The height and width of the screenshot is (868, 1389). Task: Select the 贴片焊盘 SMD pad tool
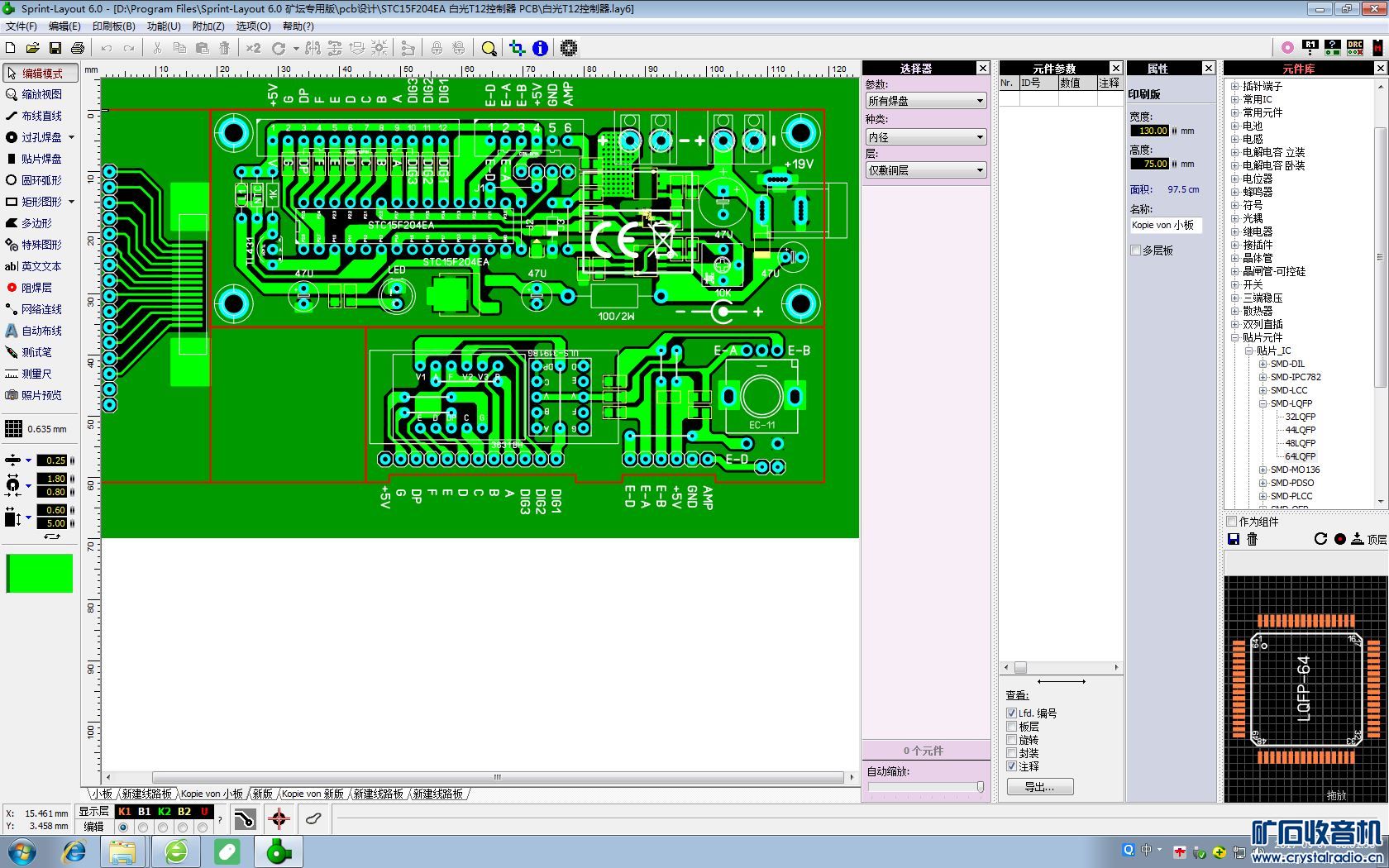pos(41,159)
